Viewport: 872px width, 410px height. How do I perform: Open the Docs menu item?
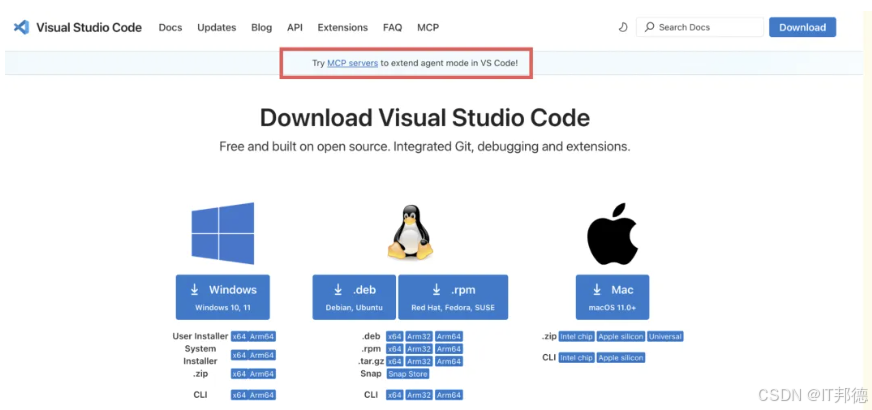(x=170, y=27)
